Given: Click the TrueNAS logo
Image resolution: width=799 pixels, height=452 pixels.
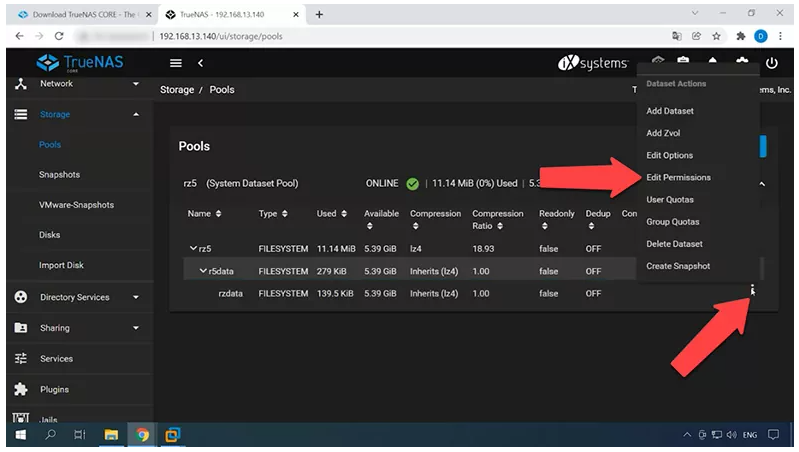Looking at the screenshot, I should click(80, 63).
